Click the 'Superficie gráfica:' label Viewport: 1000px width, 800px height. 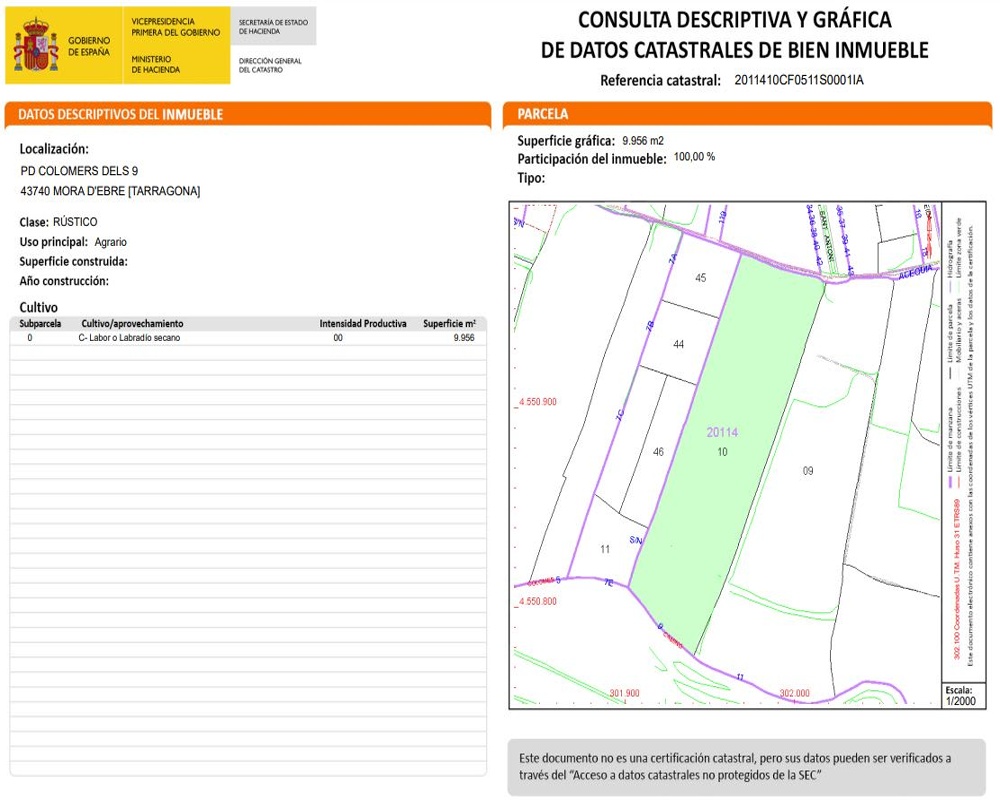coord(566,141)
